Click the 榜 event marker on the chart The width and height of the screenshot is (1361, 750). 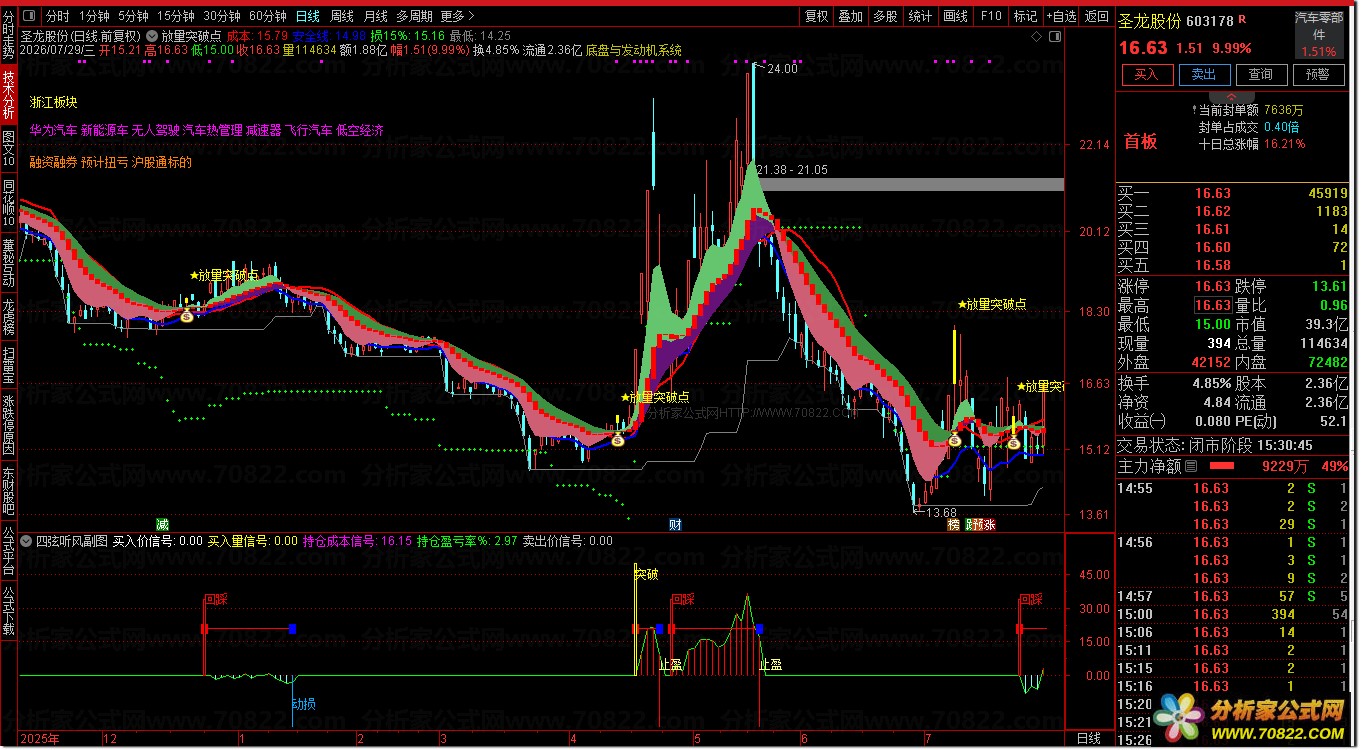pyautogui.click(x=953, y=524)
